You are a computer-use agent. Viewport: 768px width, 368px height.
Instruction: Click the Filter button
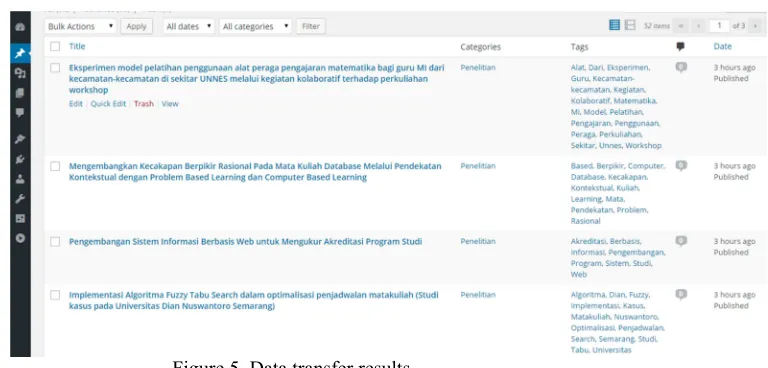click(311, 26)
